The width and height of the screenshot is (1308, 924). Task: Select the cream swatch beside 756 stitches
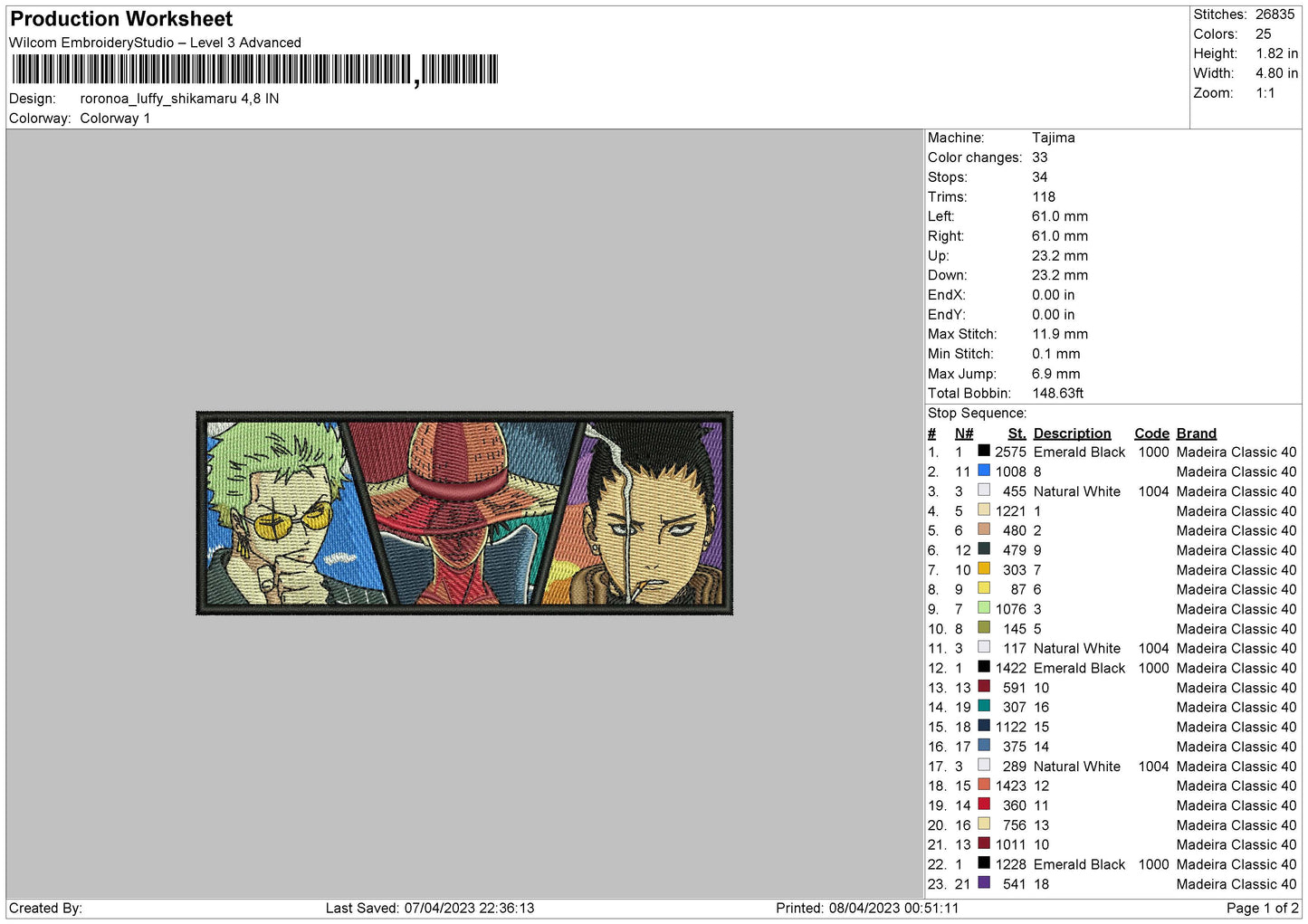point(984,824)
